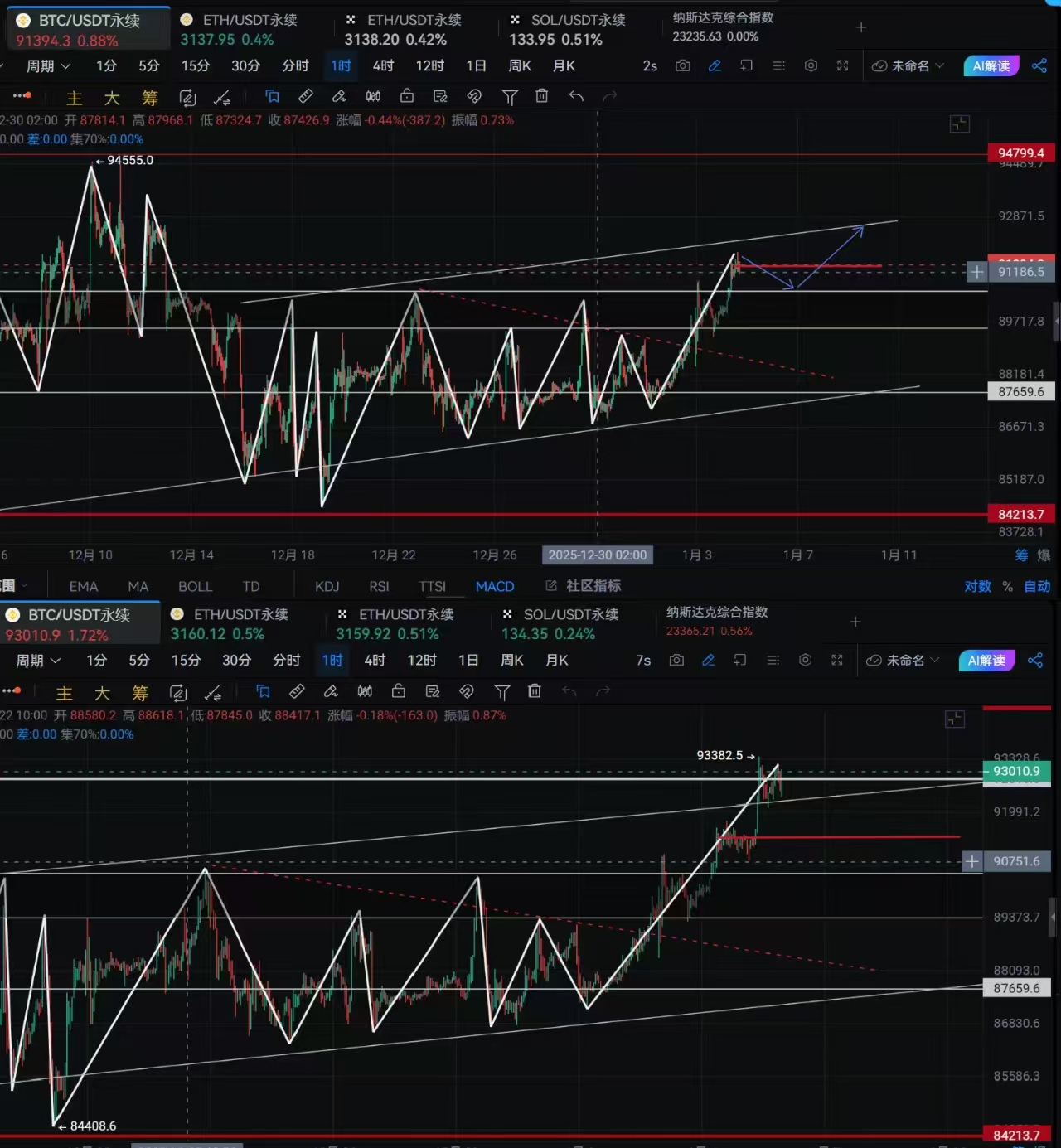Toggle the EMA indicator
This screenshot has width=1061, height=1148.
click(x=83, y=586)
